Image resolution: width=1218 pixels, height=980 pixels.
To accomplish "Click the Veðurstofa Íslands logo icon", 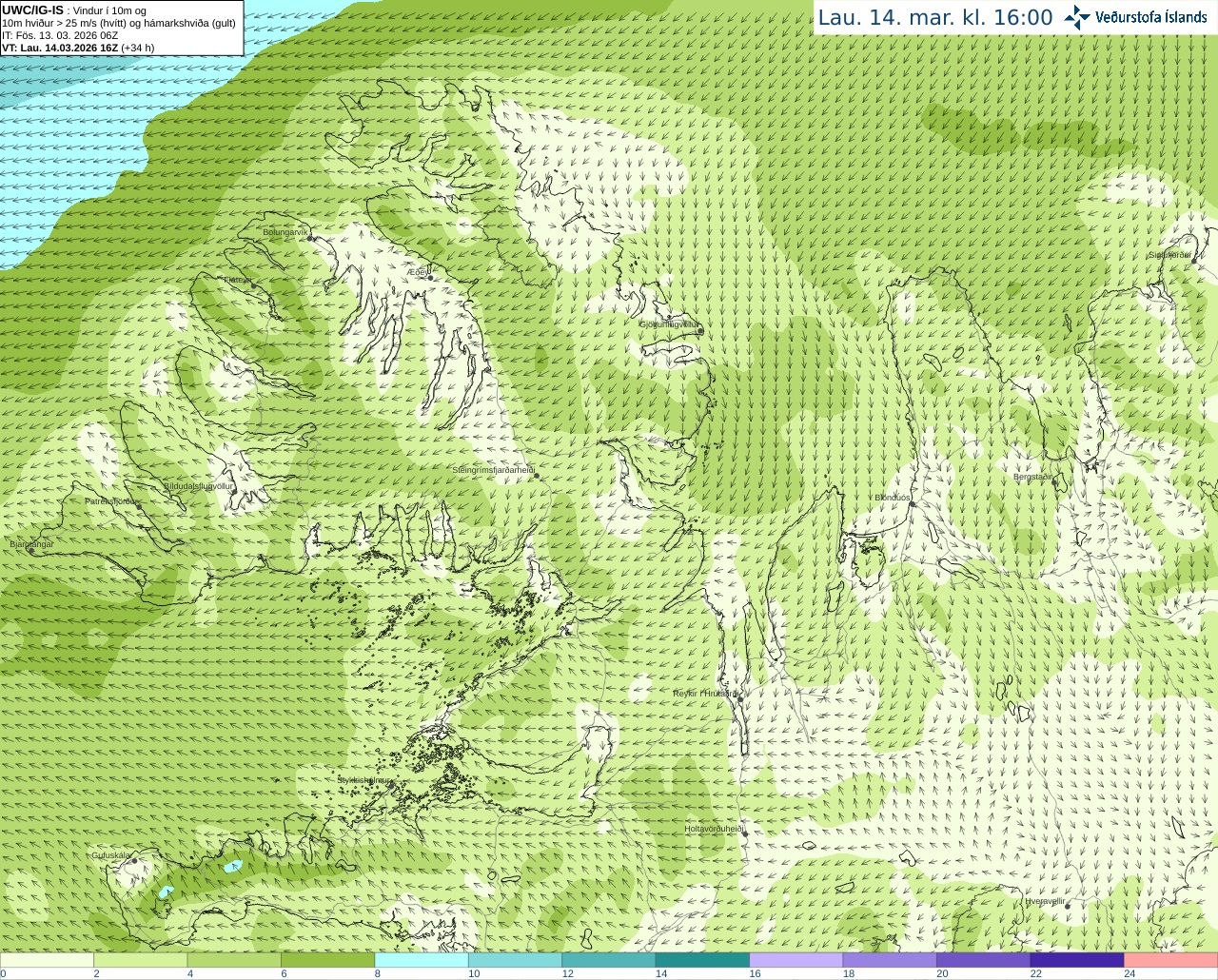I will pyautogui.click(x=1077, y=17).
